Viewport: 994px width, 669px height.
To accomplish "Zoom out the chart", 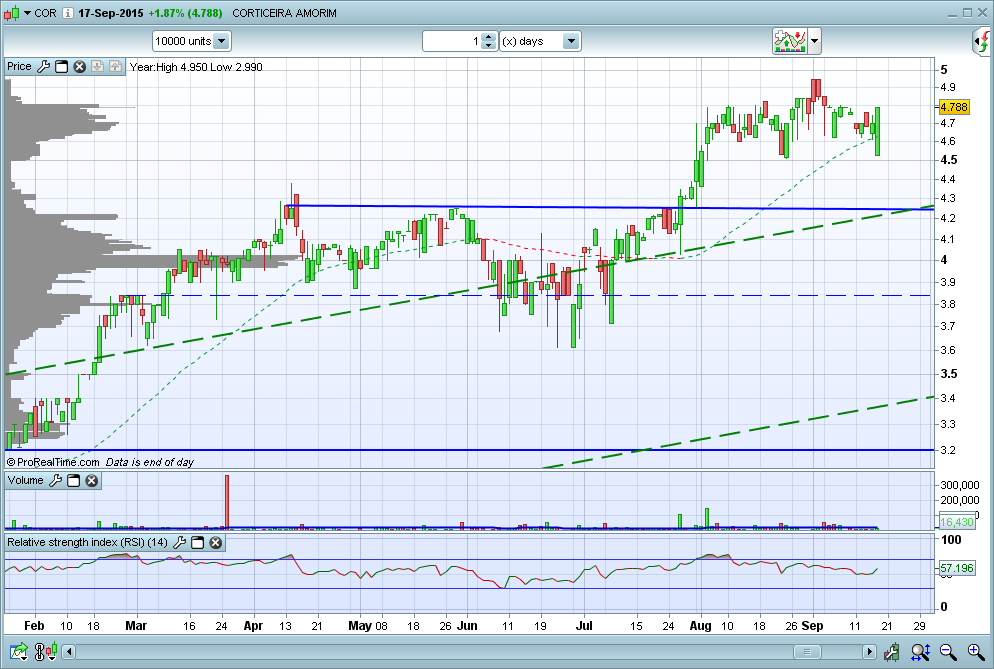I will pyautogui.click(x=948, y=652).
